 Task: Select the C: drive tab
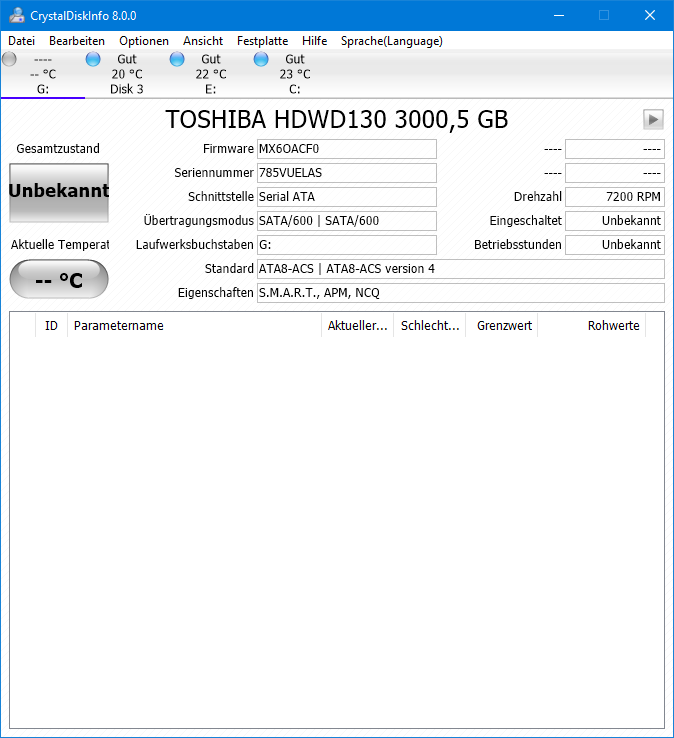coord(294,74)
